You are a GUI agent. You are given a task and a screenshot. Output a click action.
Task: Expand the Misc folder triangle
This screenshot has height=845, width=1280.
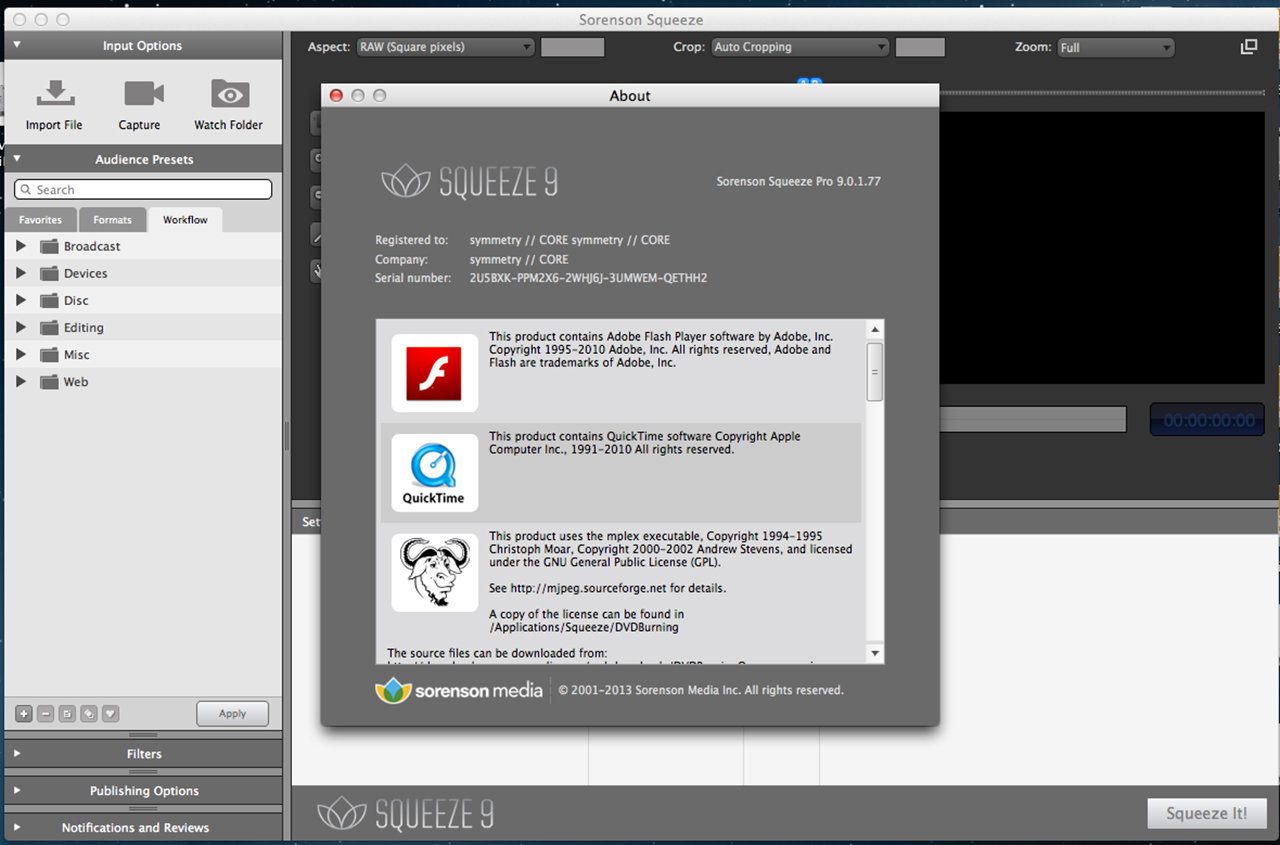(20, 354)
